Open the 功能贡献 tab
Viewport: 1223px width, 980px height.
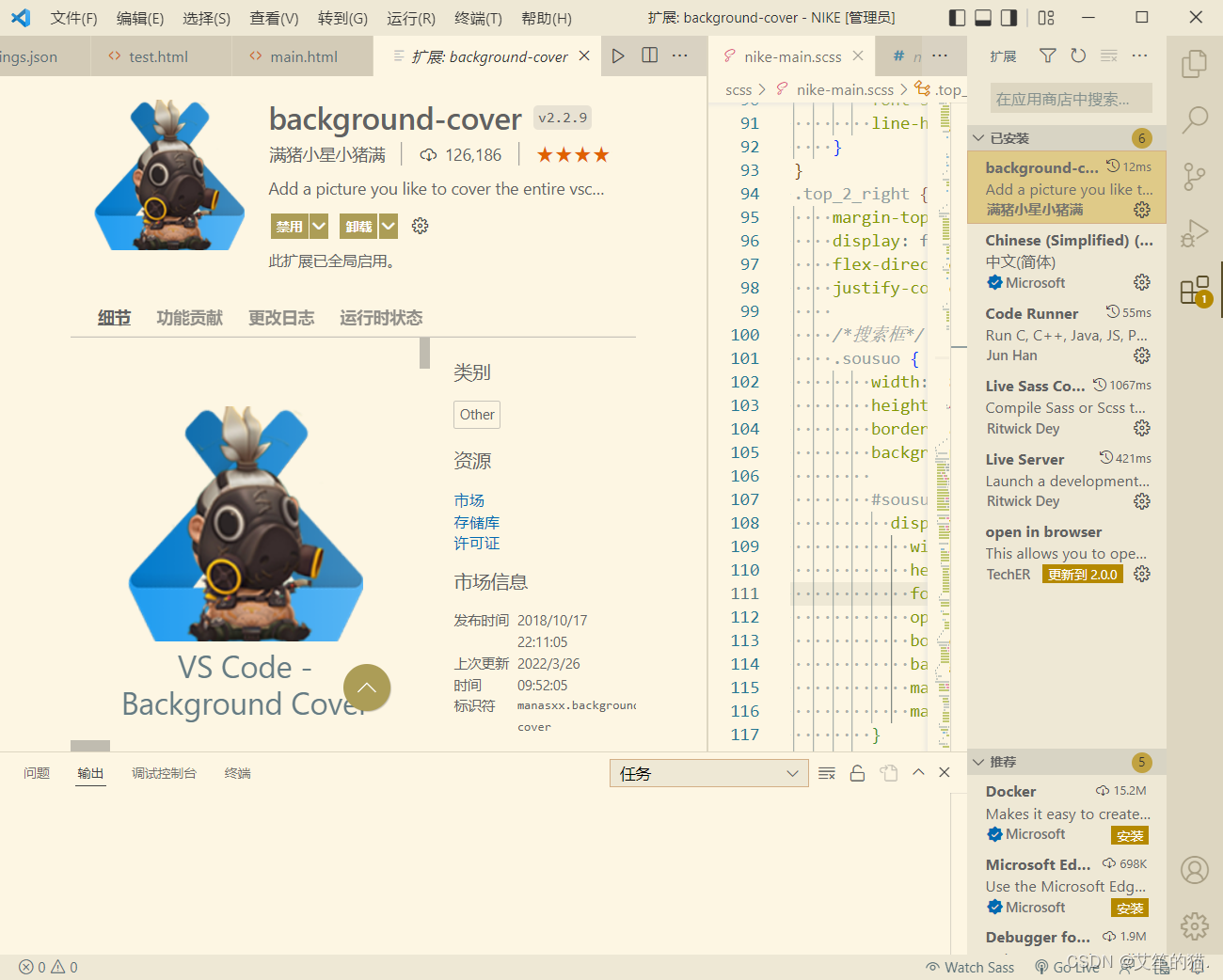pos(189,318)
